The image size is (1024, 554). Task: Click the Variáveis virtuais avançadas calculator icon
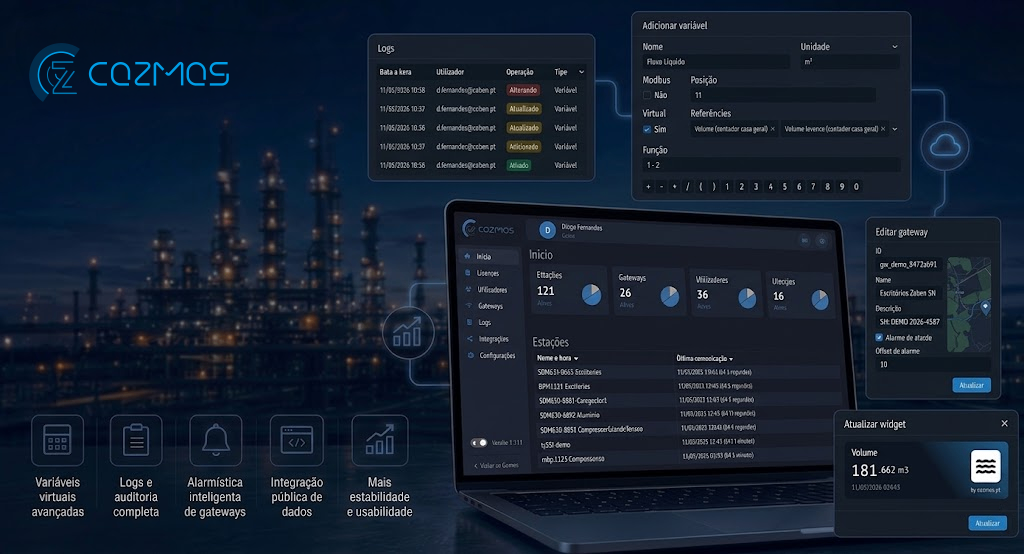tap(57, 440)
